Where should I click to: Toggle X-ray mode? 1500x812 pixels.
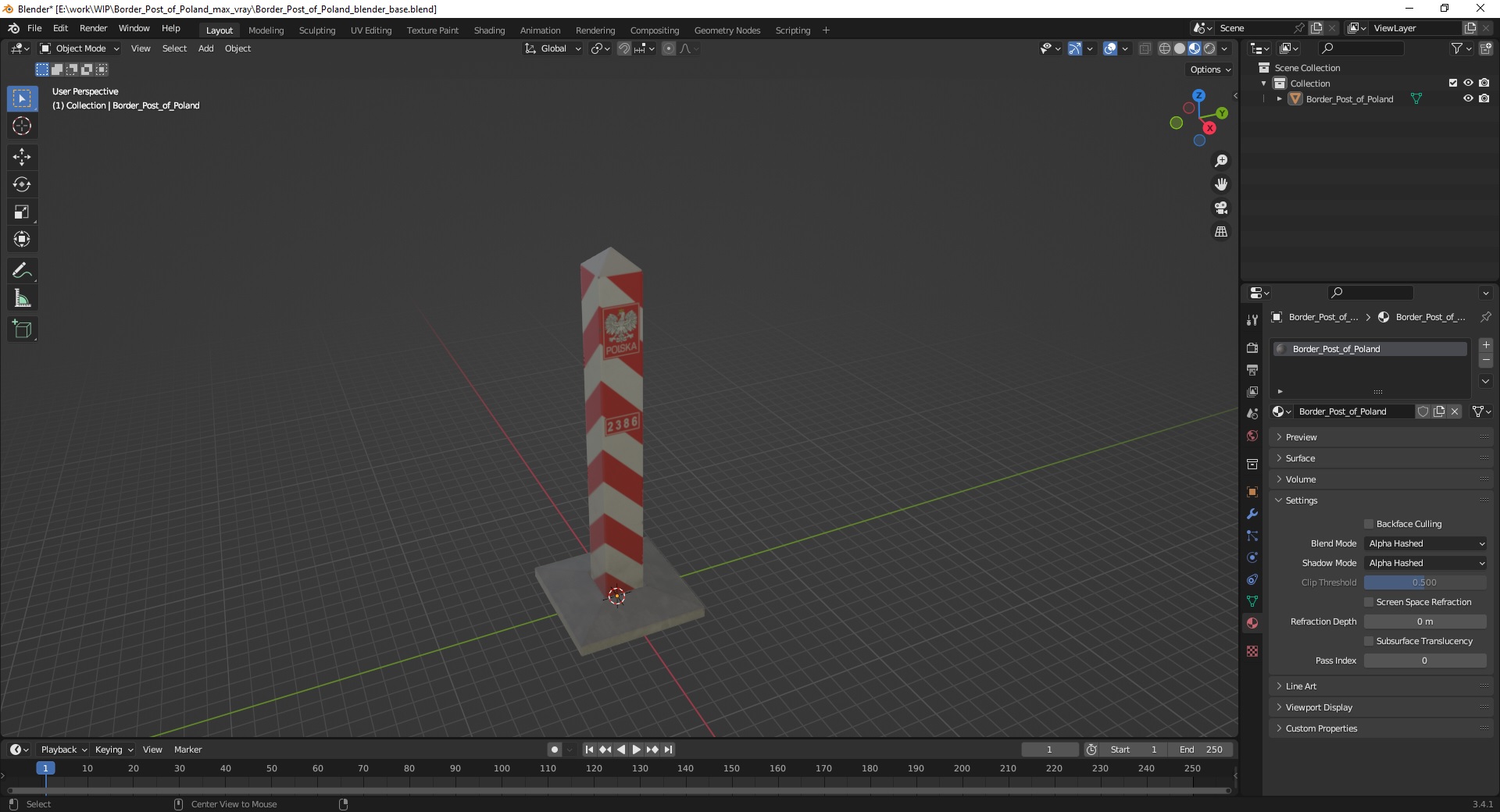pos(1145,48)
